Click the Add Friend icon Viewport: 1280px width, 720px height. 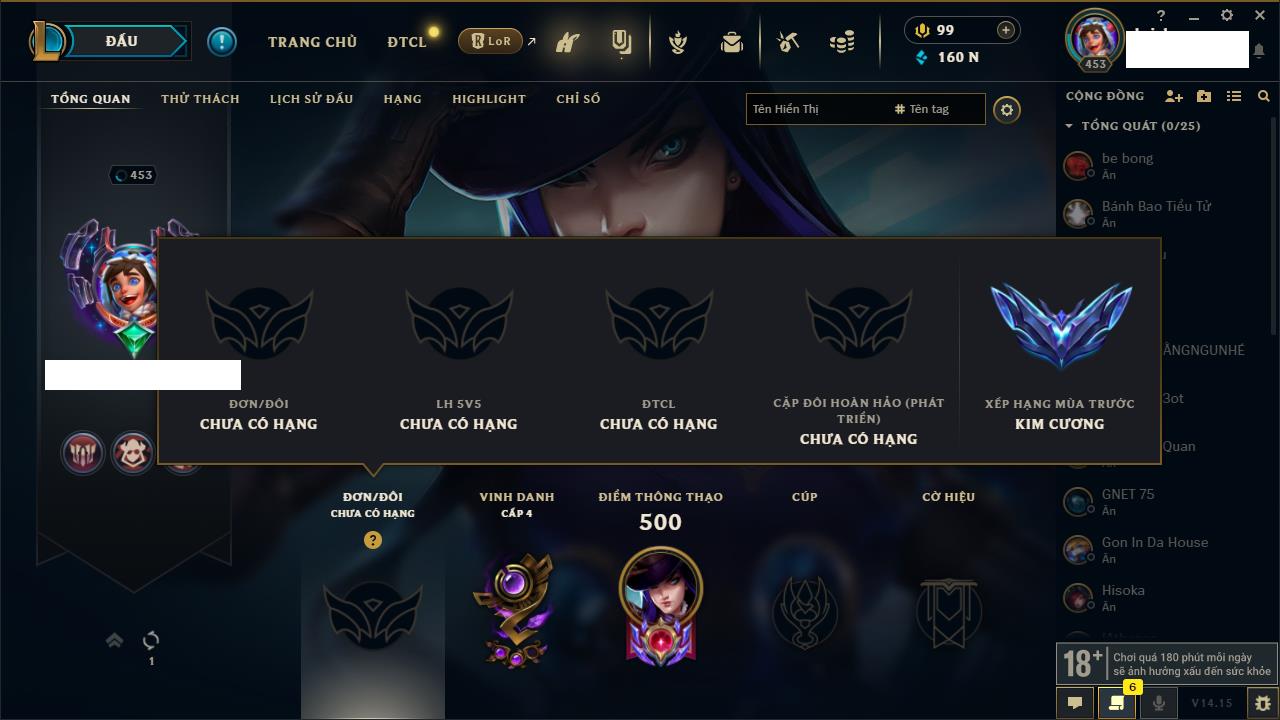click(1174, 96)
